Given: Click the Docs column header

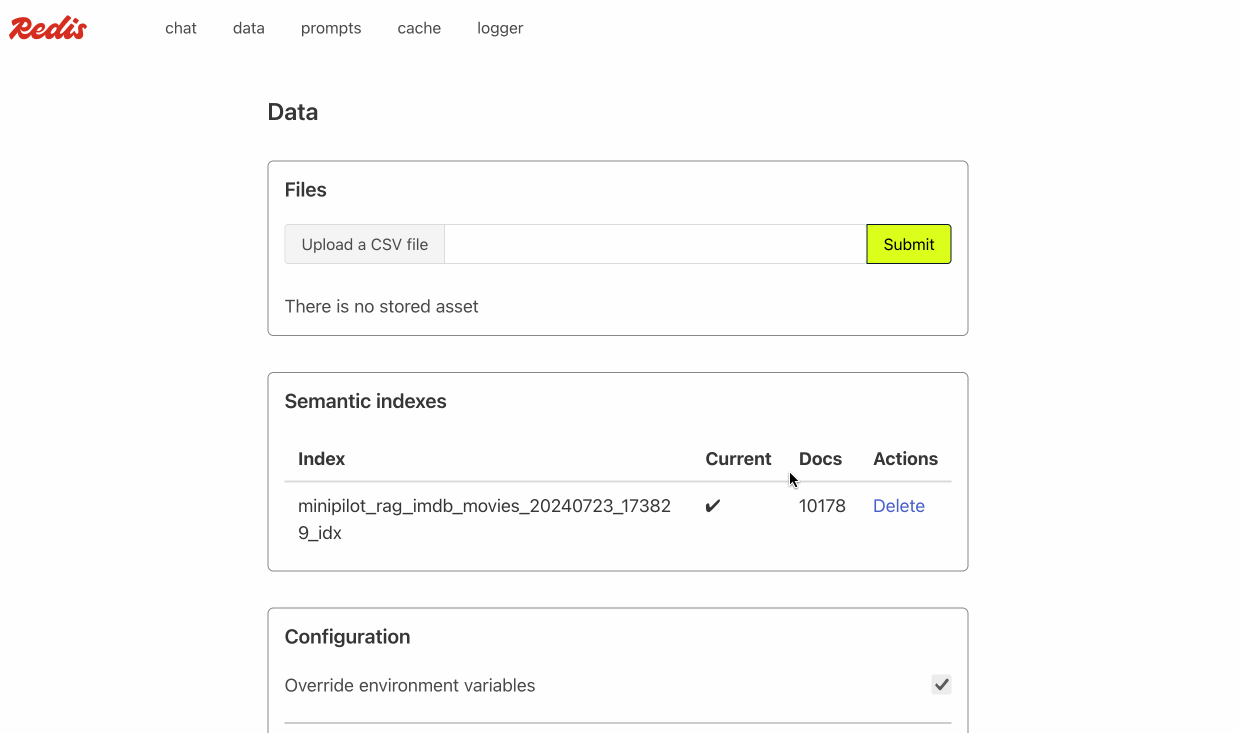Looking at the screenshot, I should point(820,459).
